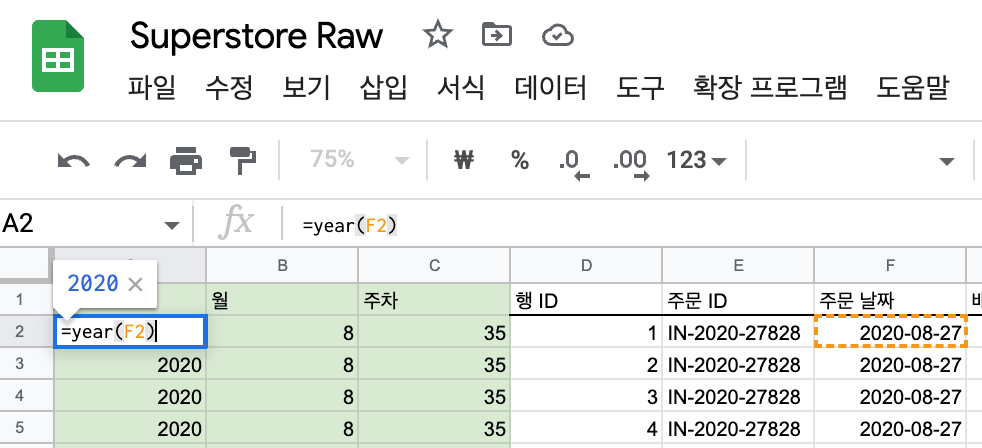Open the 123 number format dropdown

point(696,160)
